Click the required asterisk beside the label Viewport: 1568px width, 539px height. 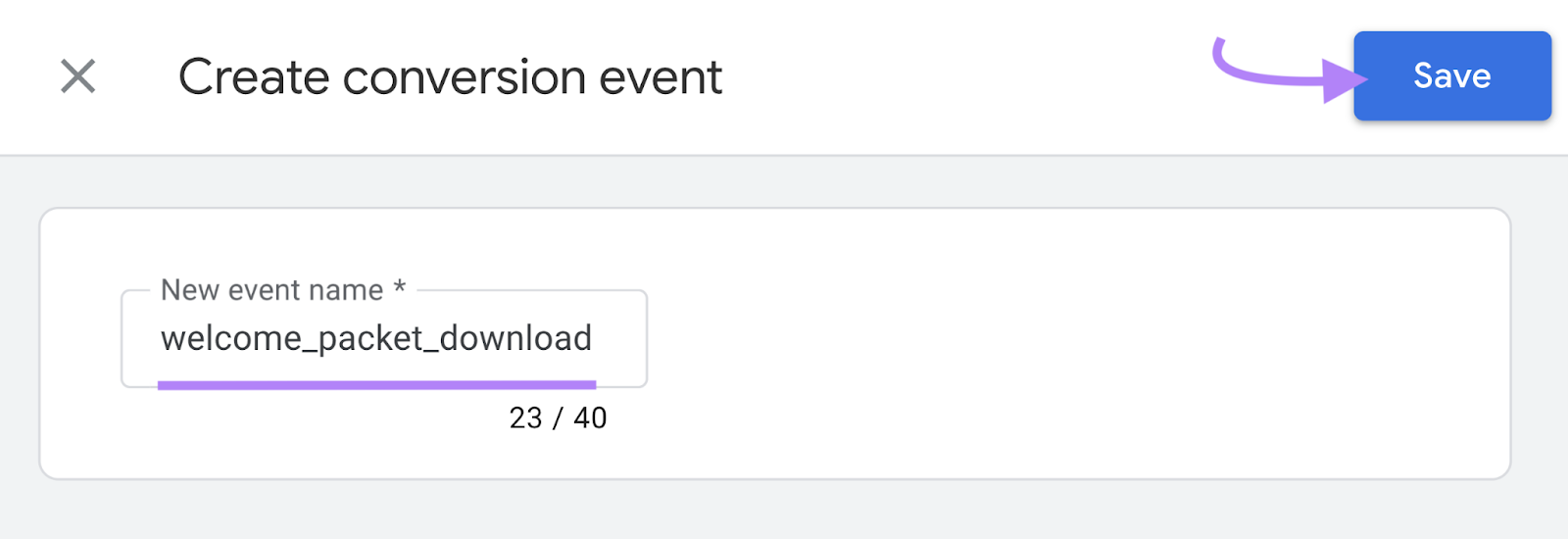400,287
